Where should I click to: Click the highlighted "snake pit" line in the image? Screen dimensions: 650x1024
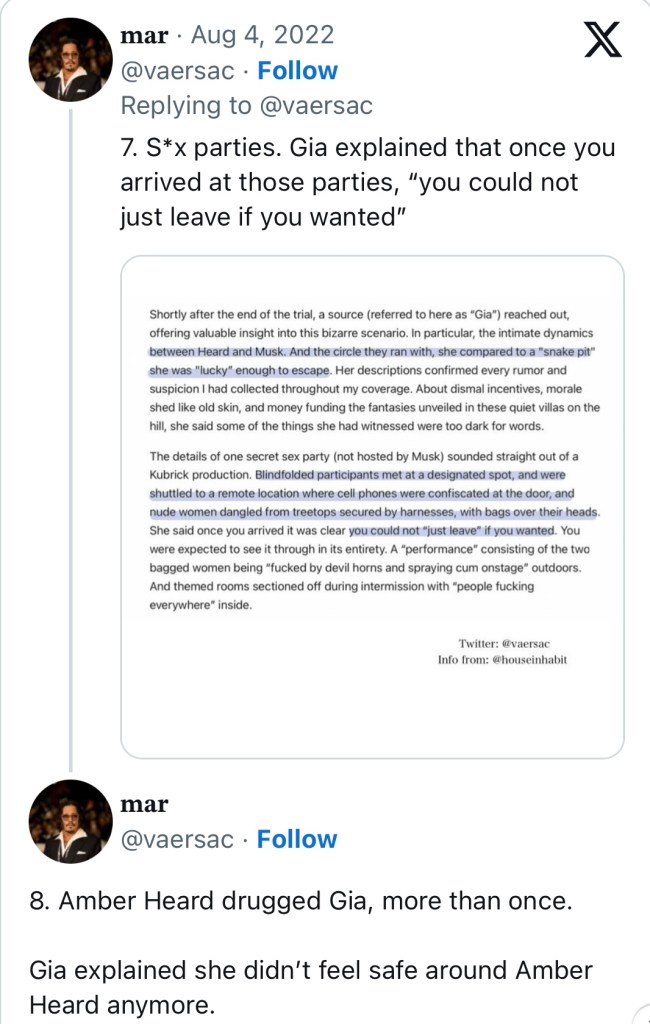(366, 354)
